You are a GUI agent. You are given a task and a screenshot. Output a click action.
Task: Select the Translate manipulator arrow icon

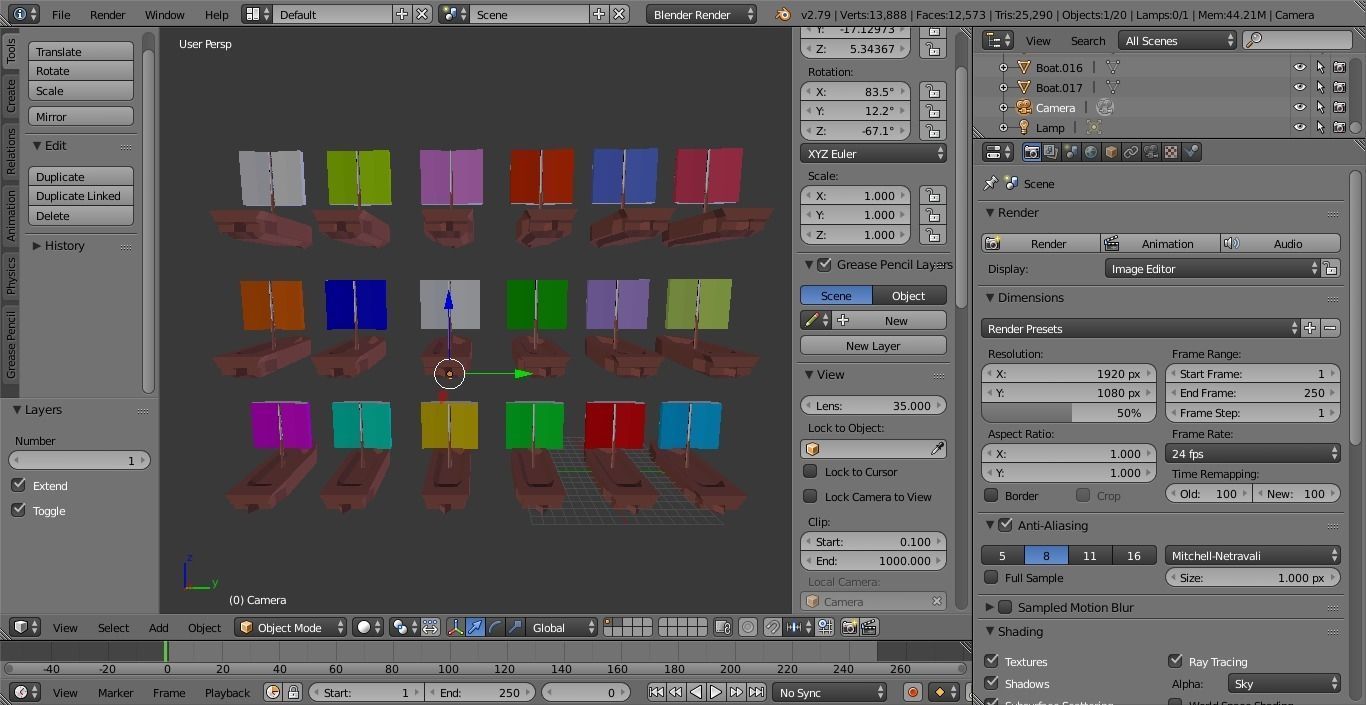click(x=475, y=627)
